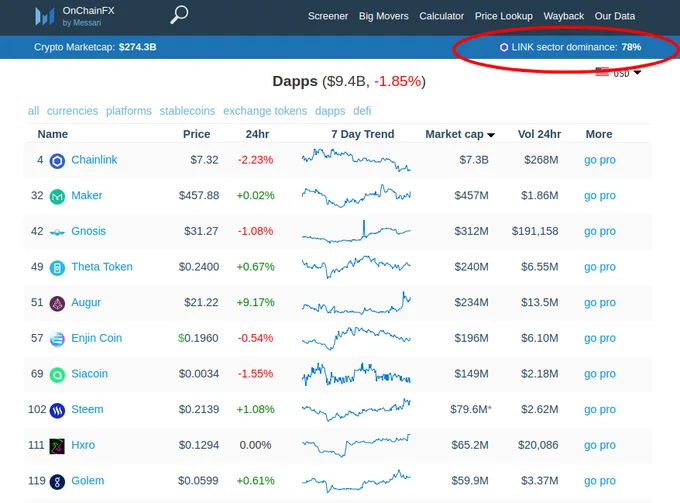Click the Maker coin icon
This screenshot has height=503, width=680.
coord(57,196)
